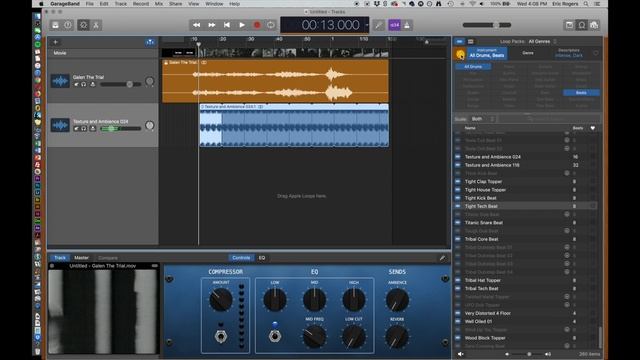Solo the Texture and Ambience 024 track
Viewport: 640px width, 360px height.
tap(84, 129)
